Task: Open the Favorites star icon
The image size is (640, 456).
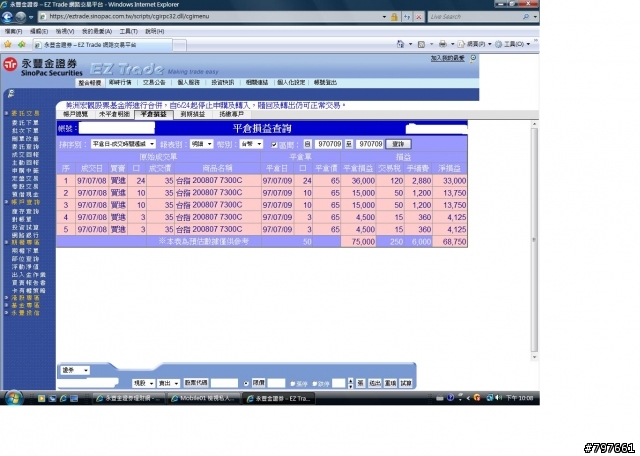Action: pyautogui.click(x=7, y=44)
